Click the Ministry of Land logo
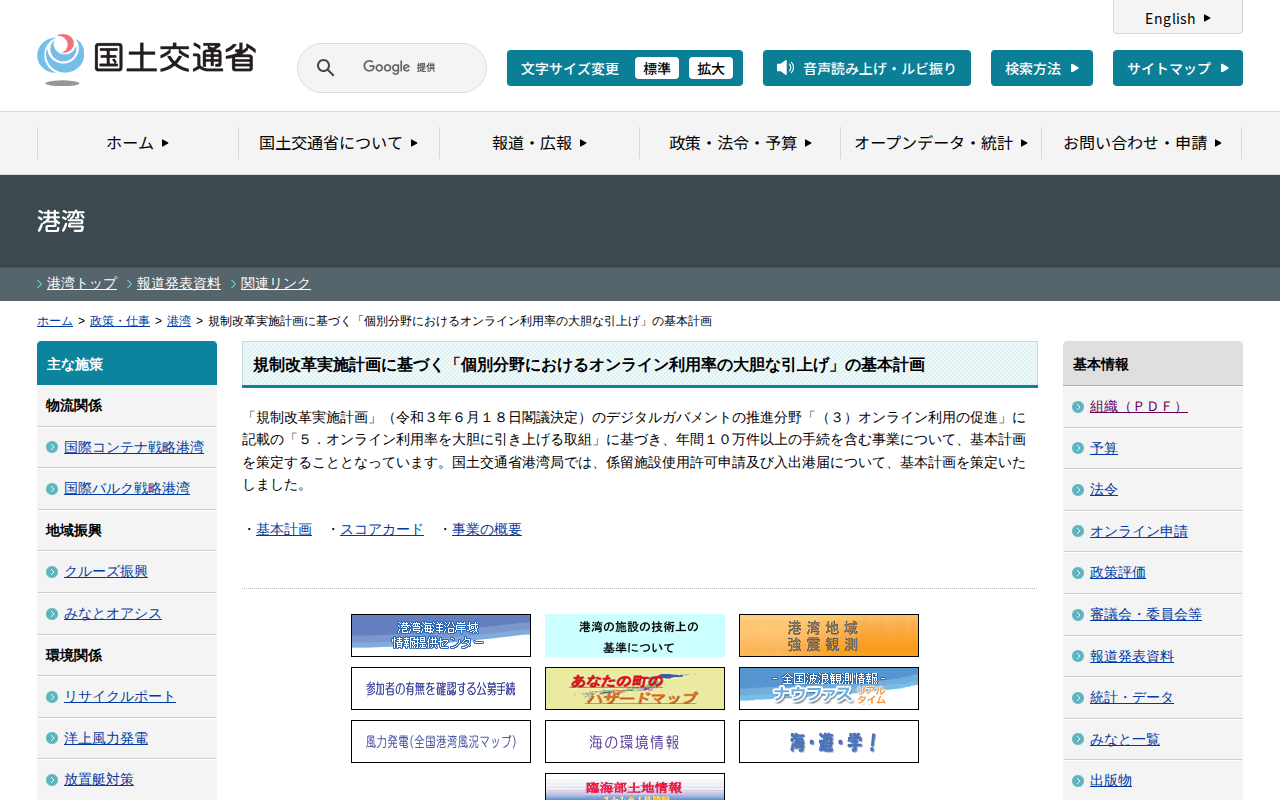The height and width of the screenshot is (800, 1280). click(146, 59)
